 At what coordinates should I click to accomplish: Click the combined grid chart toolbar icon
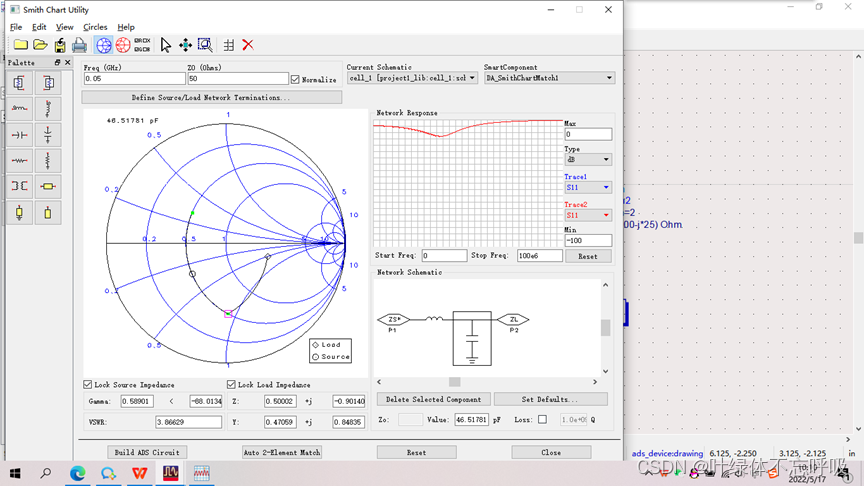click(x=142, y=45)
